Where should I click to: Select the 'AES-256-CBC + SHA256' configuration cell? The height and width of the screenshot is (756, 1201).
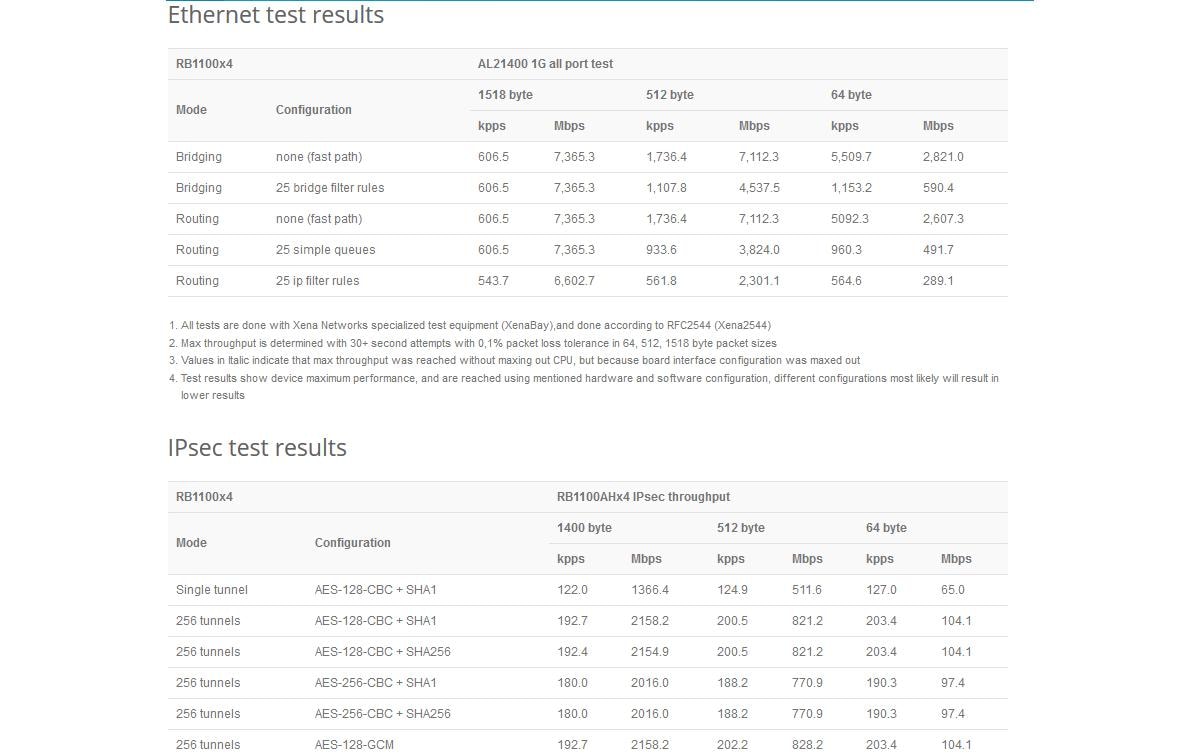[x=383, y=714]
